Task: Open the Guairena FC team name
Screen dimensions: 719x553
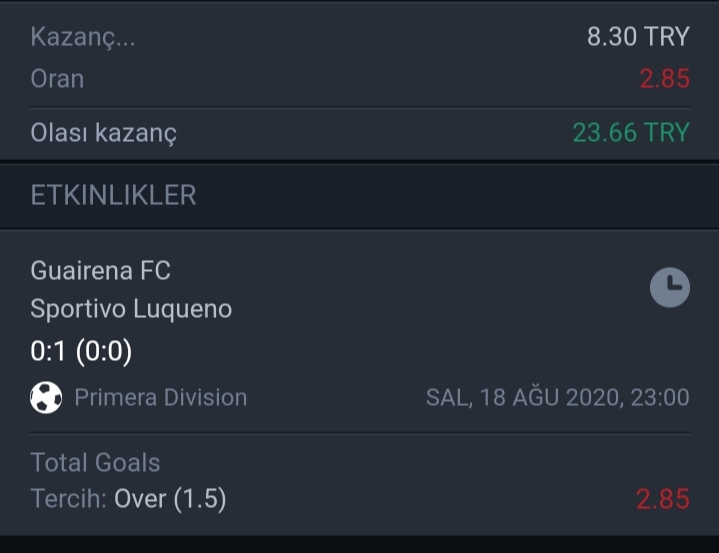Action: (100, 271)
